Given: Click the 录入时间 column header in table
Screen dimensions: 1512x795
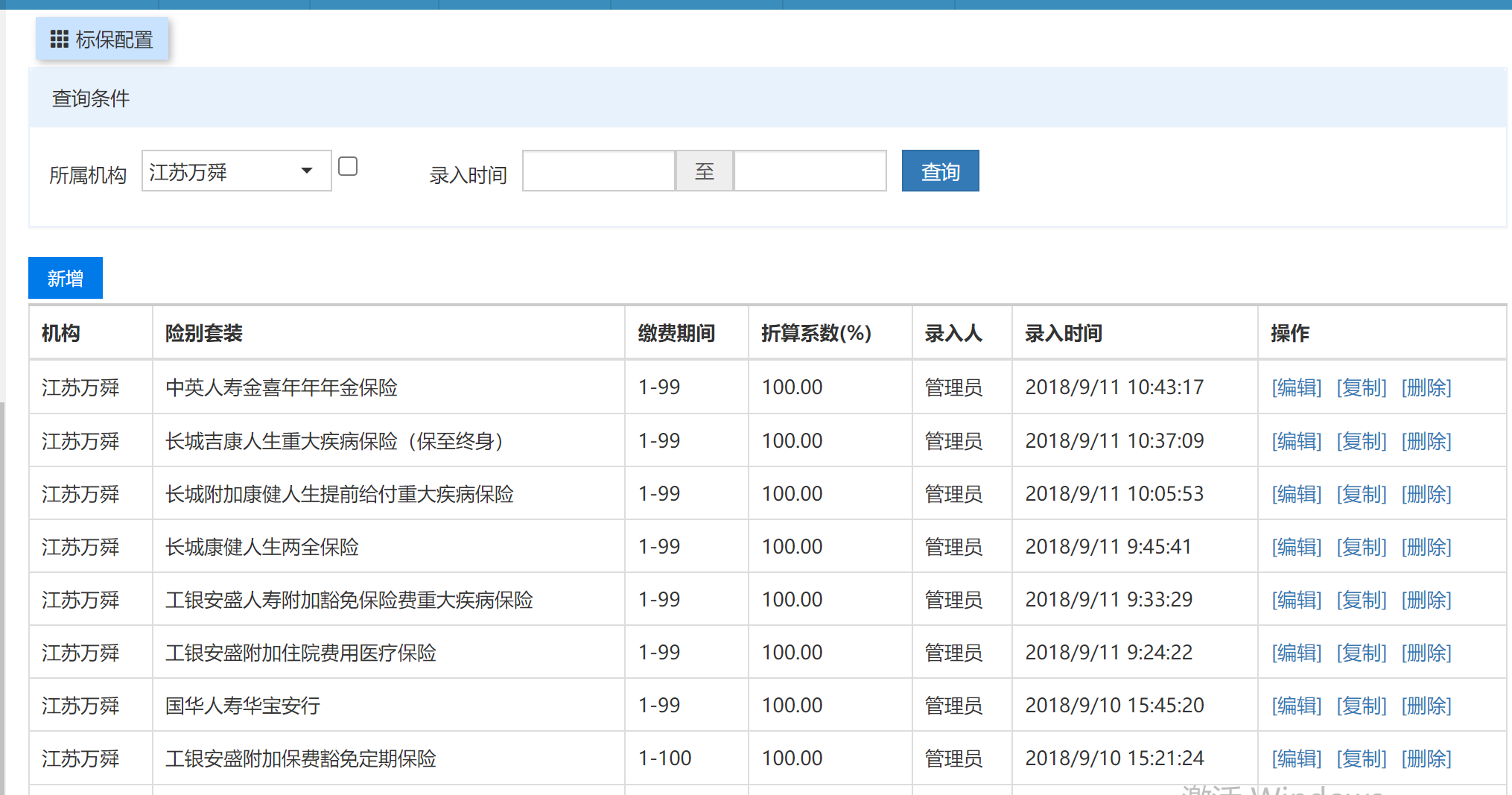Looking at the screenshot, I should pos(1063,333).
